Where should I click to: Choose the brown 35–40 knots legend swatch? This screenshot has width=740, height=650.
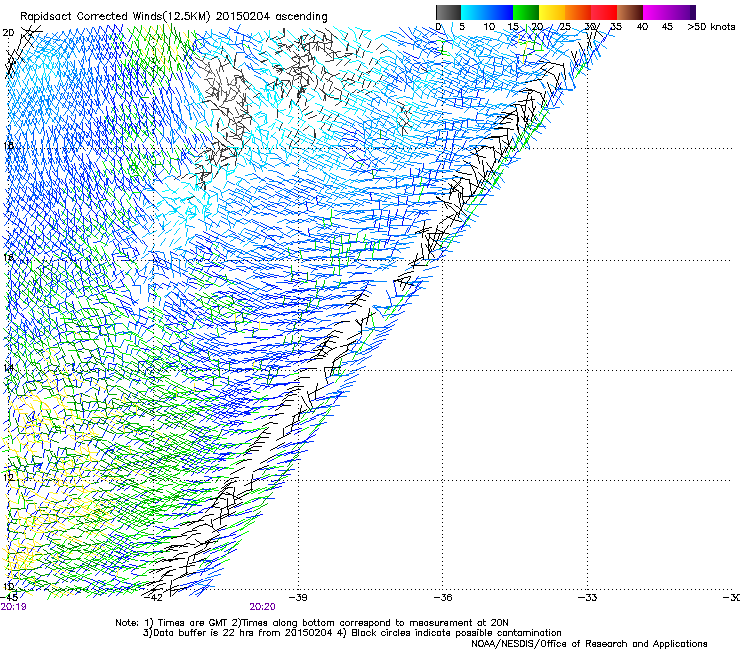click(630, 12)
